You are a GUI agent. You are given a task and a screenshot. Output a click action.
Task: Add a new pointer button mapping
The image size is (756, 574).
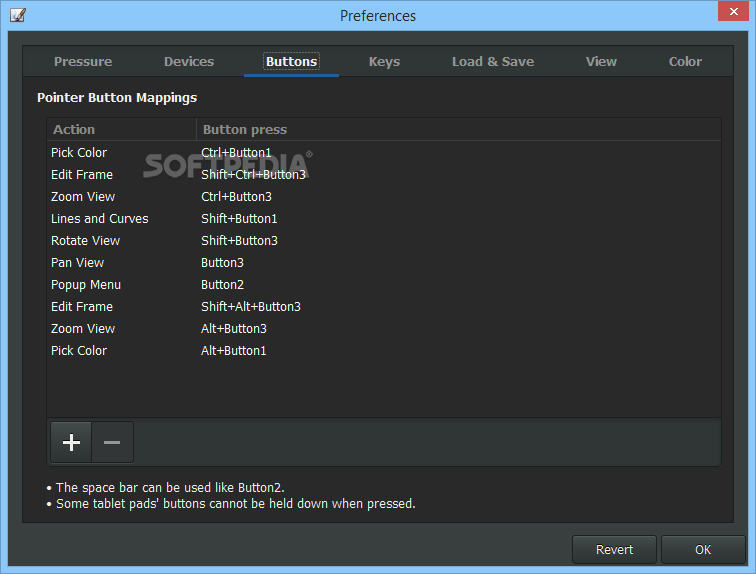[71, 442]
